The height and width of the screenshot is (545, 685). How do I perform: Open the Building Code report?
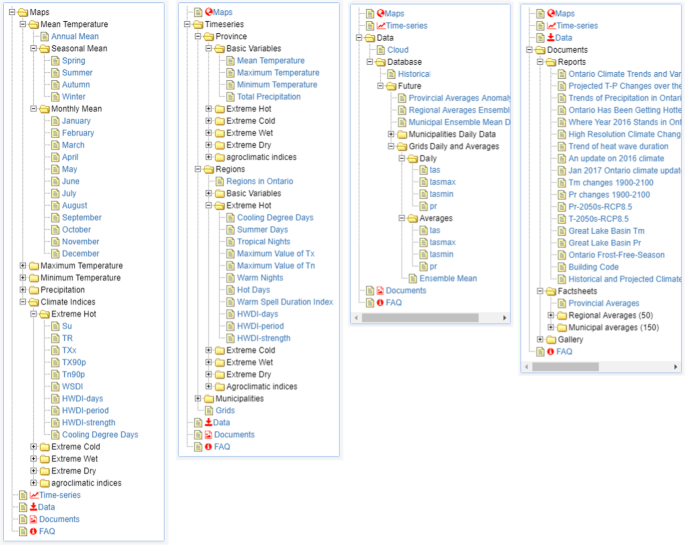click(x=593, y=267)
